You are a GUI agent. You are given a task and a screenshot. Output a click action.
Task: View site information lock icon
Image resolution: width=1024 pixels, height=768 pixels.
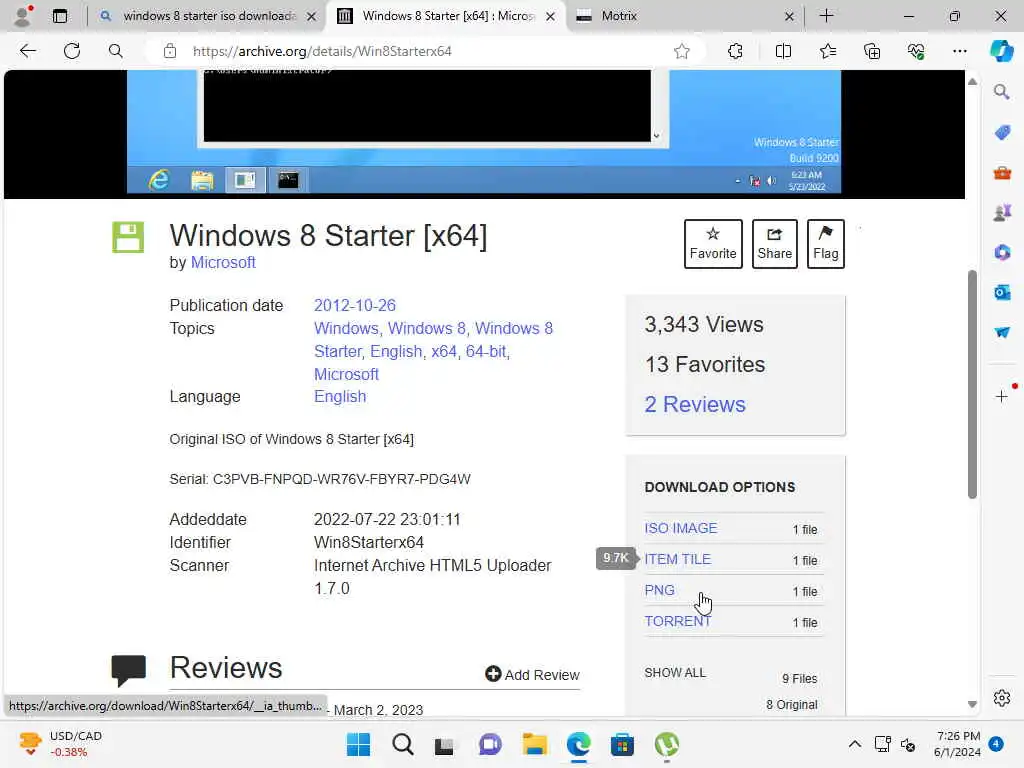coord(170,51)
